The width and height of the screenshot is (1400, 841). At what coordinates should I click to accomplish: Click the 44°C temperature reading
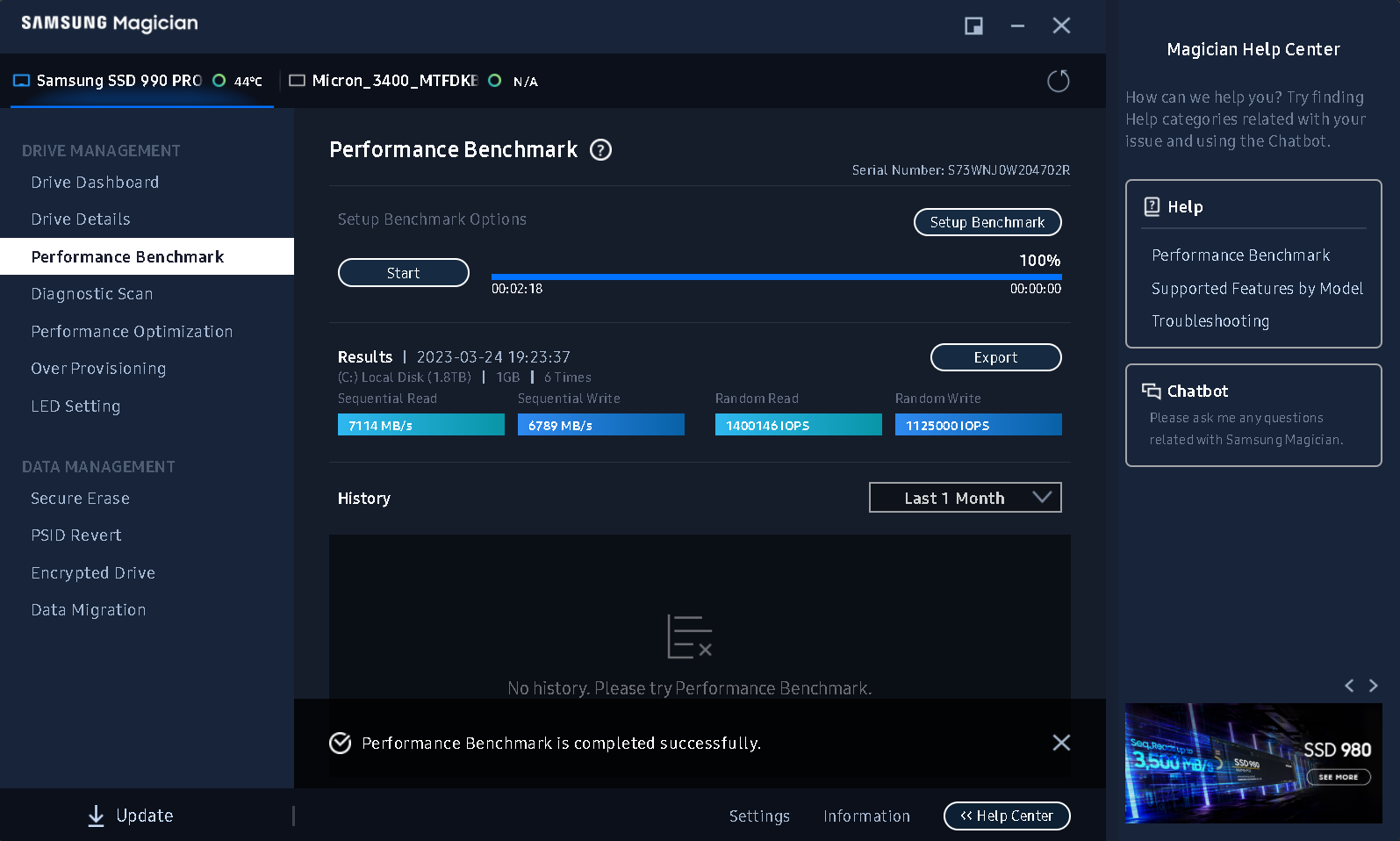pos(248,81)
